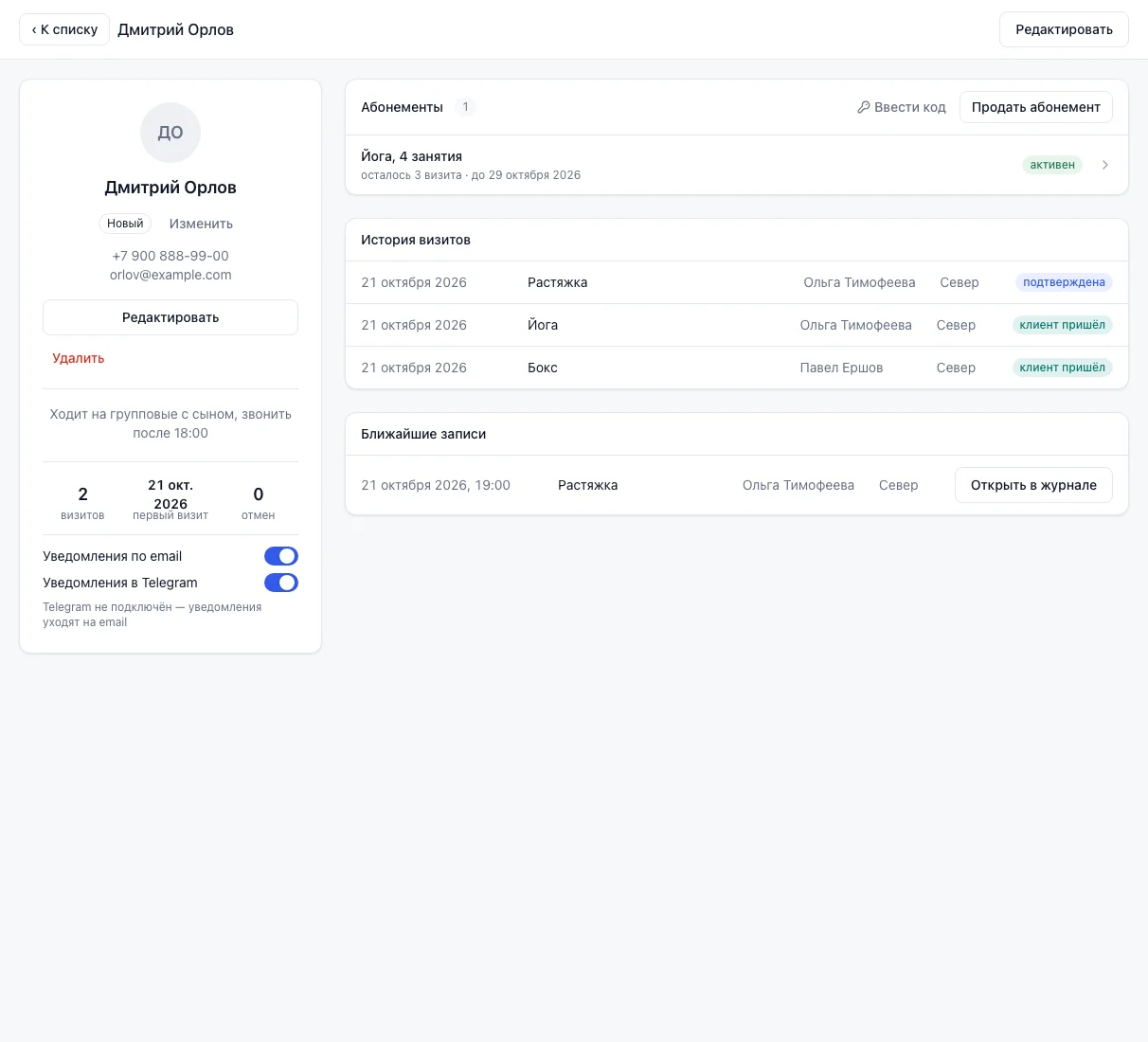1148x1042 pixels.
Task: Click Растяжка in Ближайшие записи
Action: pyautogui.click(x=587, y=485)
